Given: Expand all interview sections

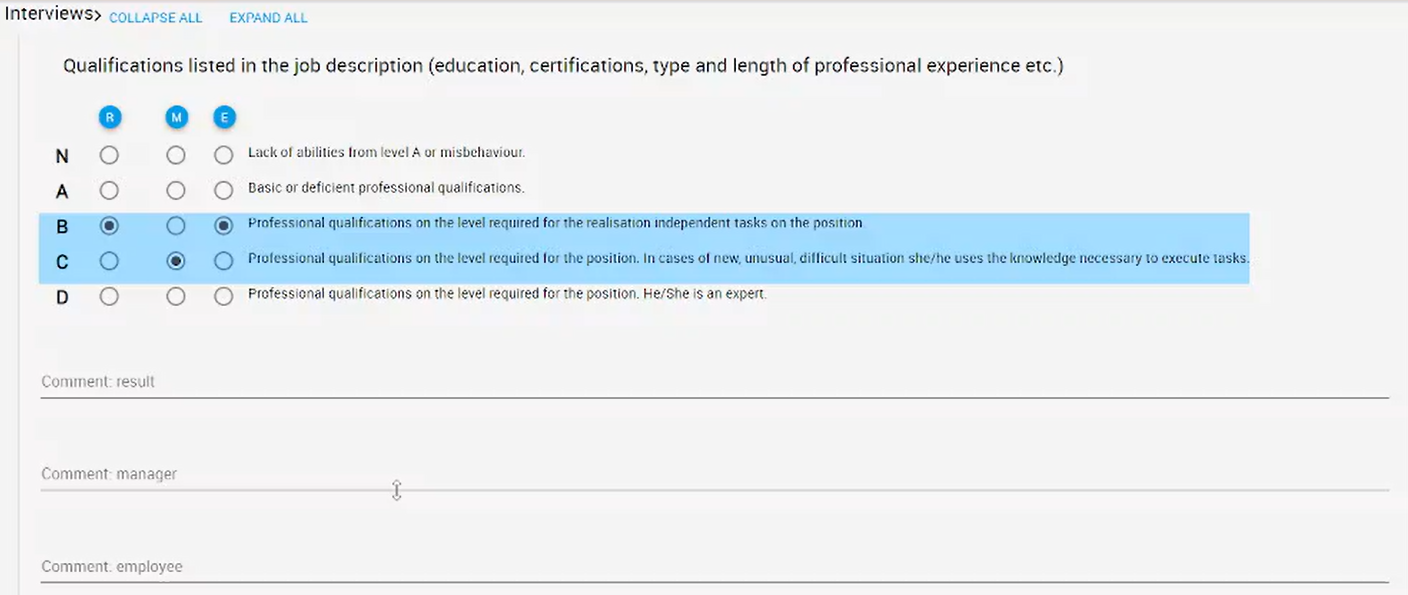Looking at the screenshot, I should tap(267, 17).
